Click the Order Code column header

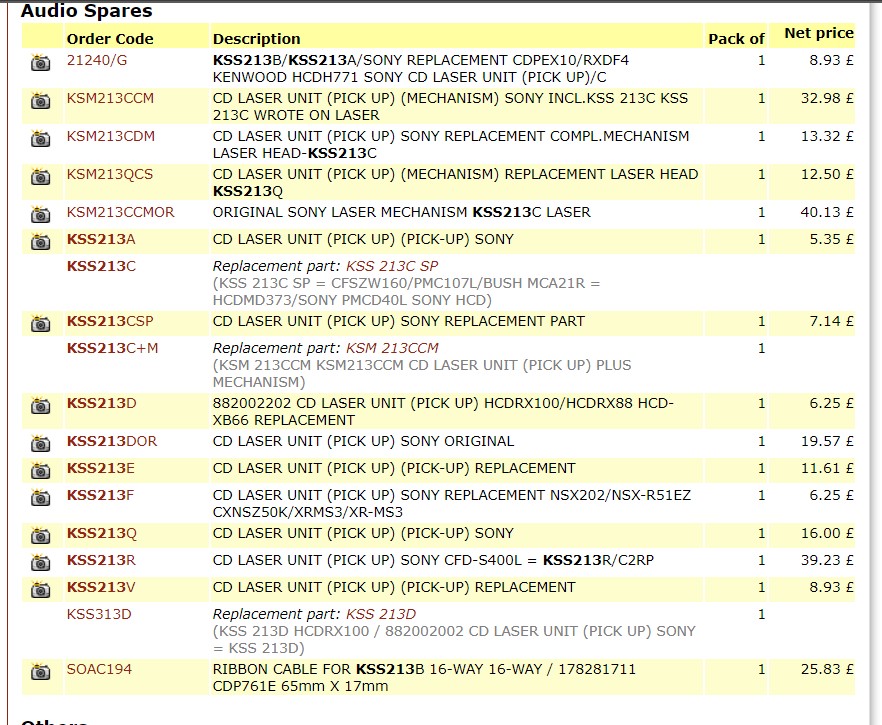pos(110,39)
